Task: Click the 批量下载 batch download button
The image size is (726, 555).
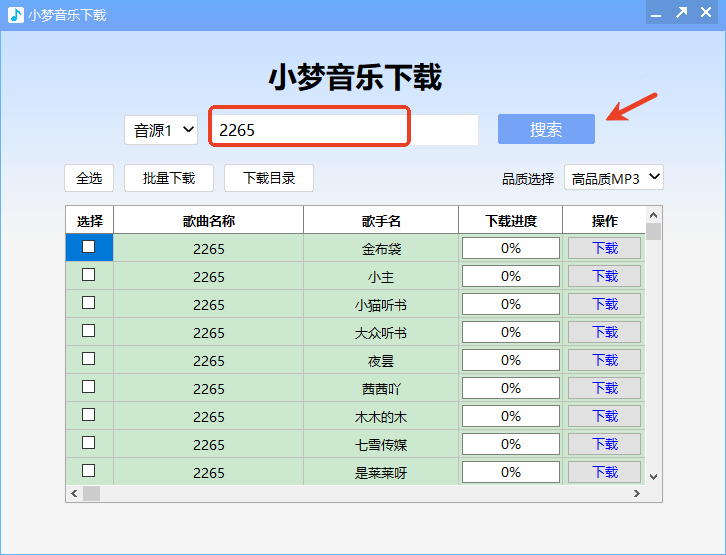Action: [x=168, y=178]
